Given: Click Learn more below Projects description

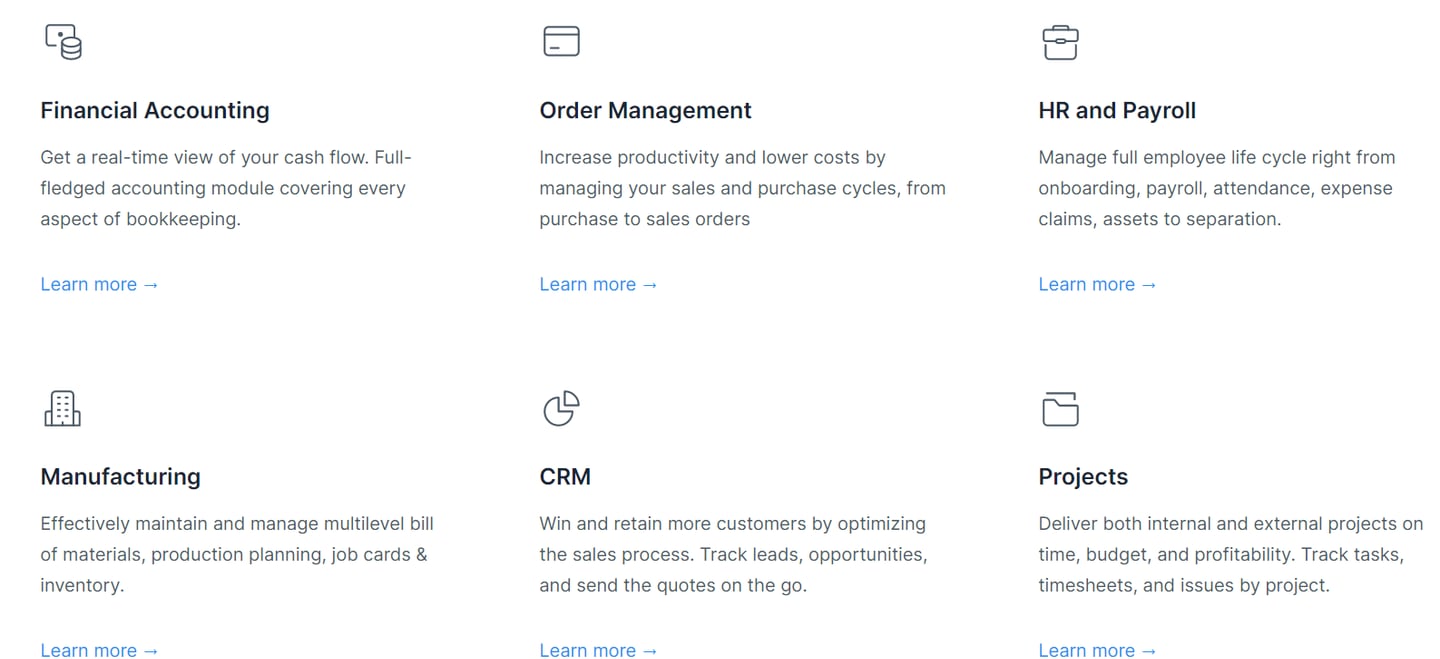Looking at the screenshot, I should 1097,650.
